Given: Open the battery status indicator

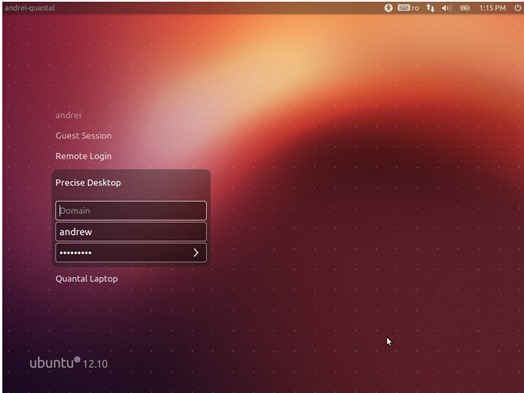Looking at the screenshot, I should (465, 8).
